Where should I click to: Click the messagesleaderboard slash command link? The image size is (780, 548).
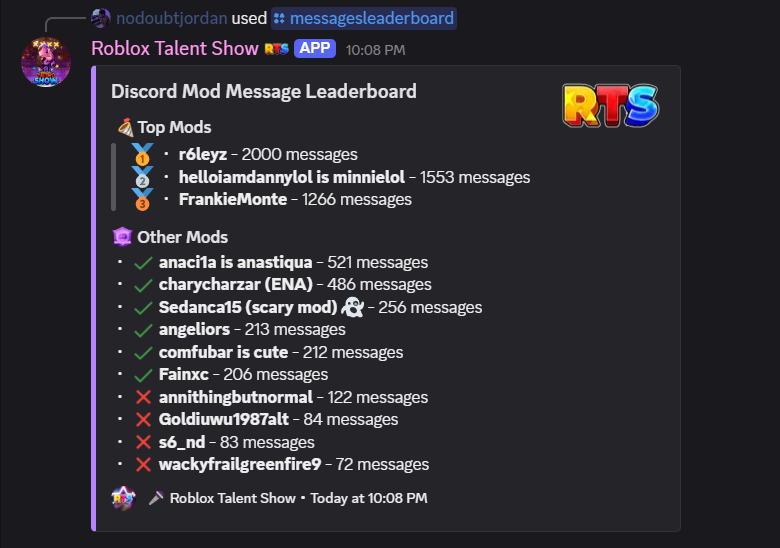click(x=364, y=18)
